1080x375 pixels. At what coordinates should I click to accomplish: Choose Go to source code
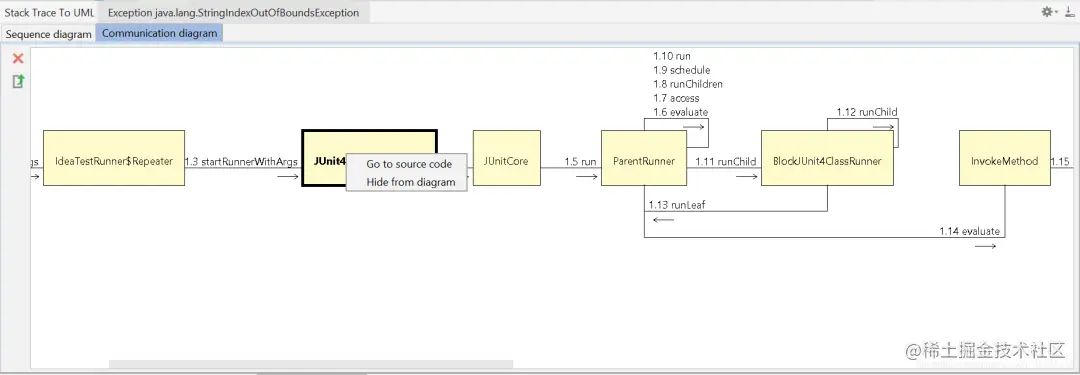point(409,164)
